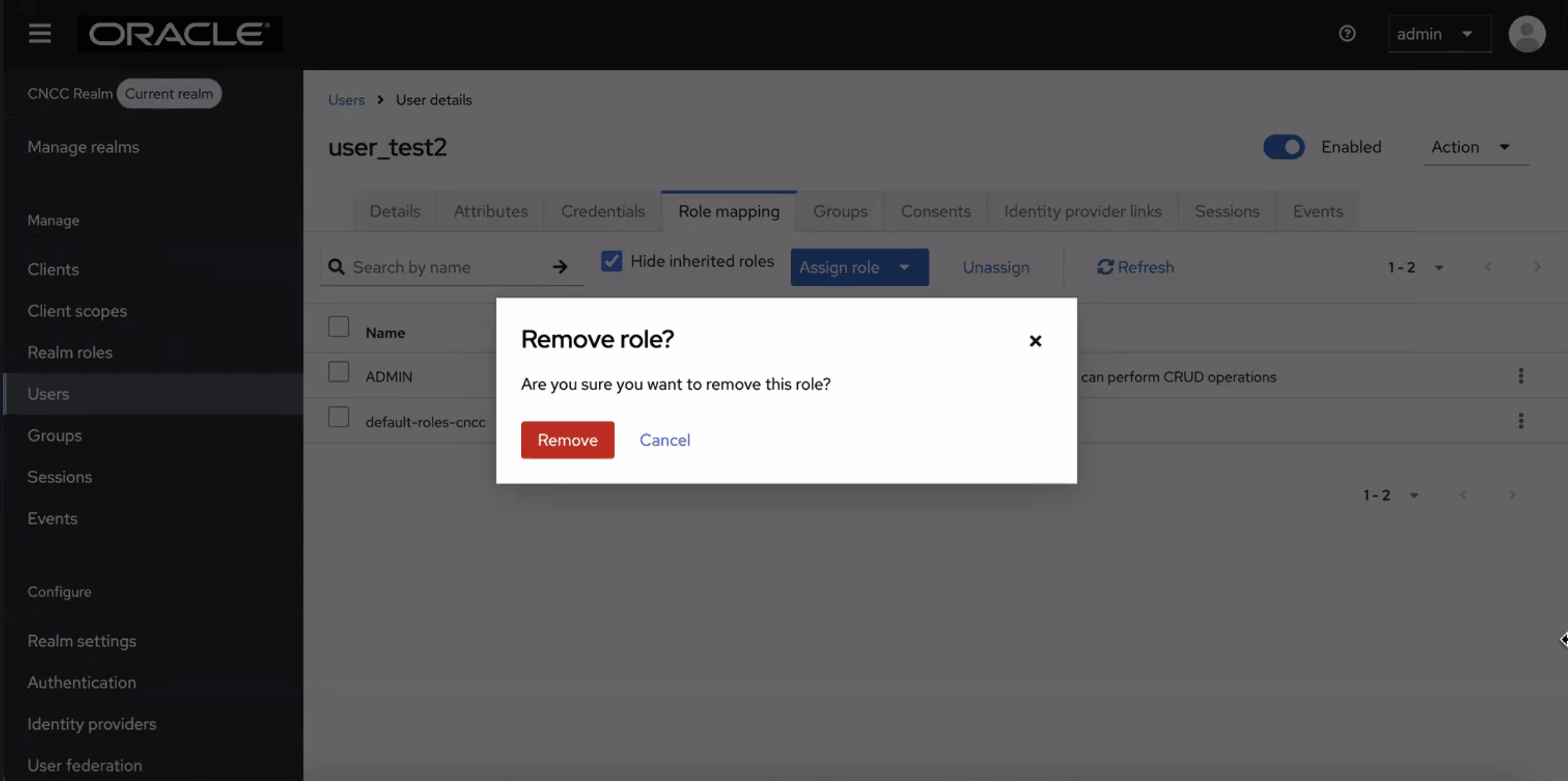Open kebab menu for ADMIN row
This screenshot has height=781, width=1568.
click(x=1520, y=376)
